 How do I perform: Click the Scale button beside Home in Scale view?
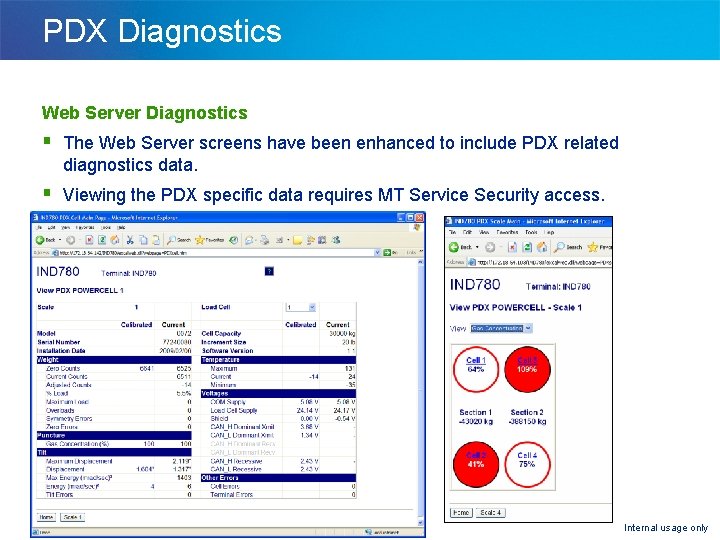[491, 512]
